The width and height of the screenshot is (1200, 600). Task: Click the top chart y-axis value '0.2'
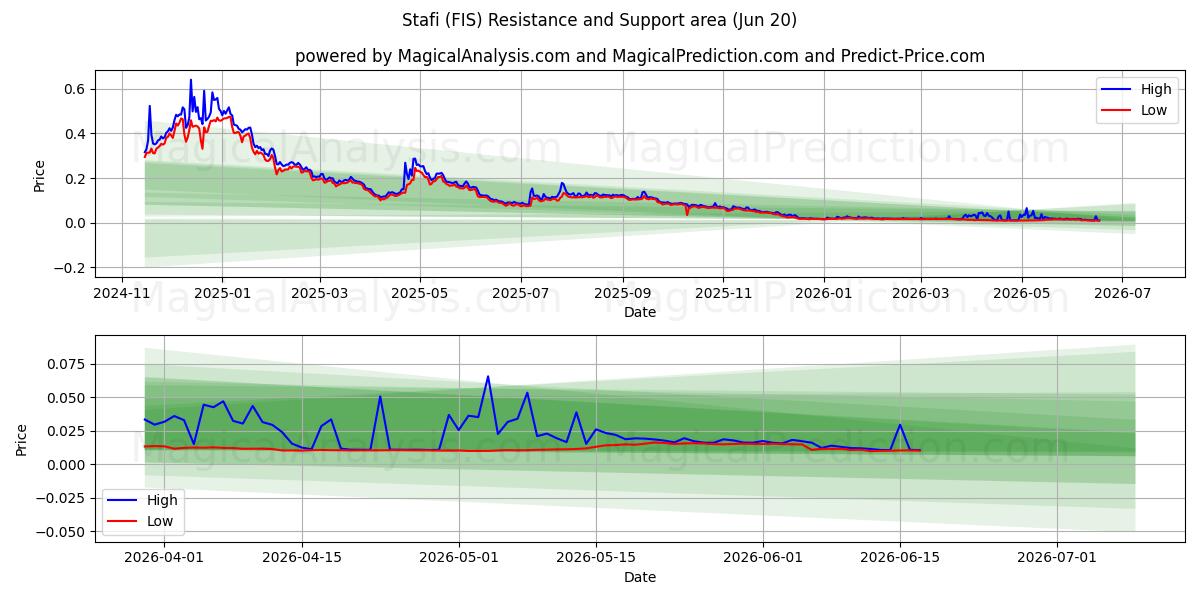[x=76, y=178]
